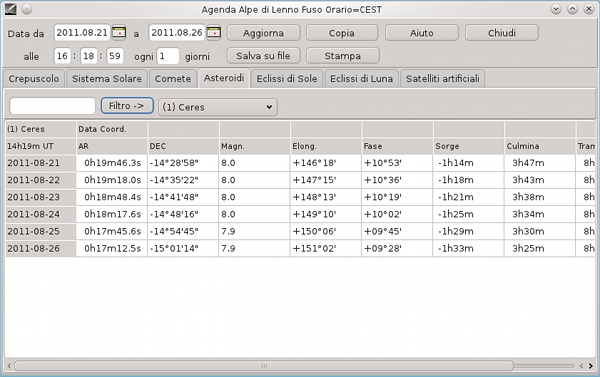Image resolution: width=600 pixels, height=377 pixels.
Task: Select row 2011-08-26
Action: click(41, 248)
